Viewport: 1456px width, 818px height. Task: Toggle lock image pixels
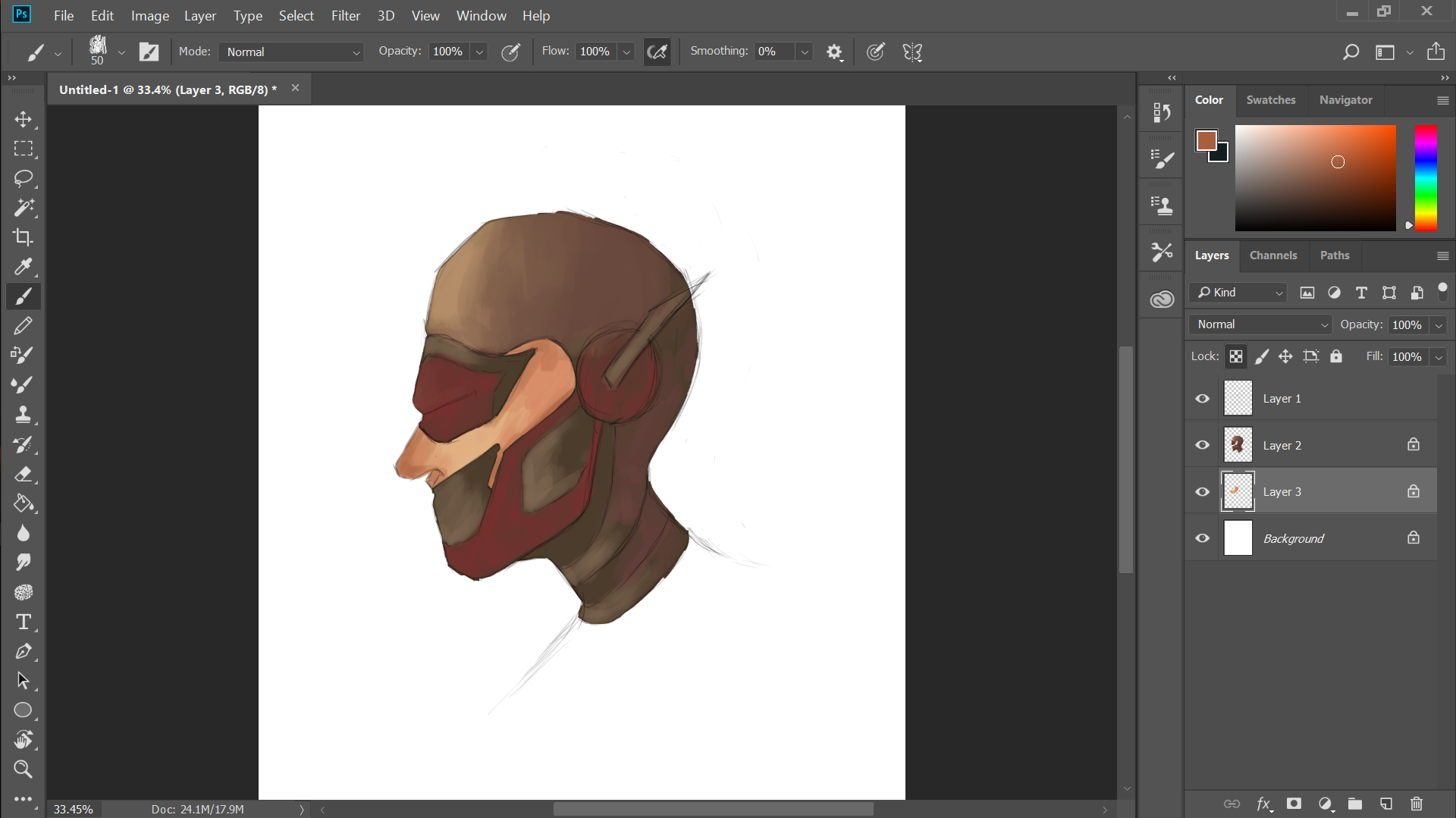coord(1262,356)
